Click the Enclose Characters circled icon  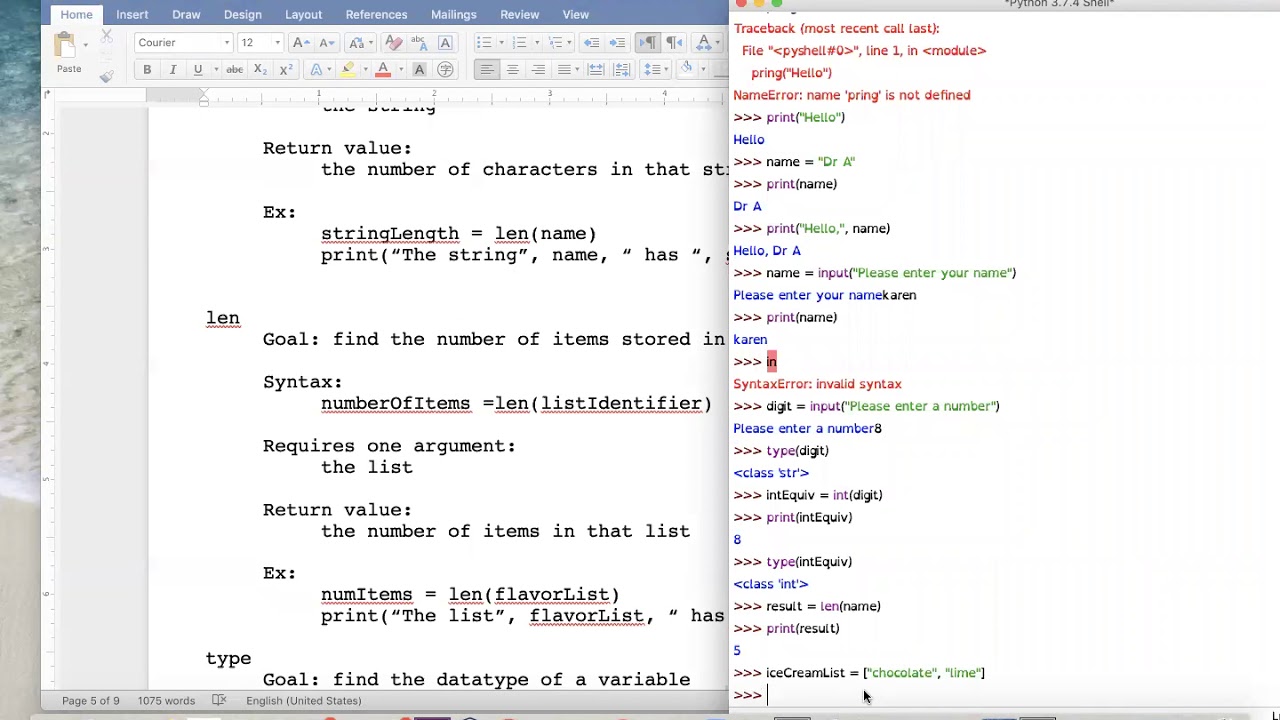point(444,69)
